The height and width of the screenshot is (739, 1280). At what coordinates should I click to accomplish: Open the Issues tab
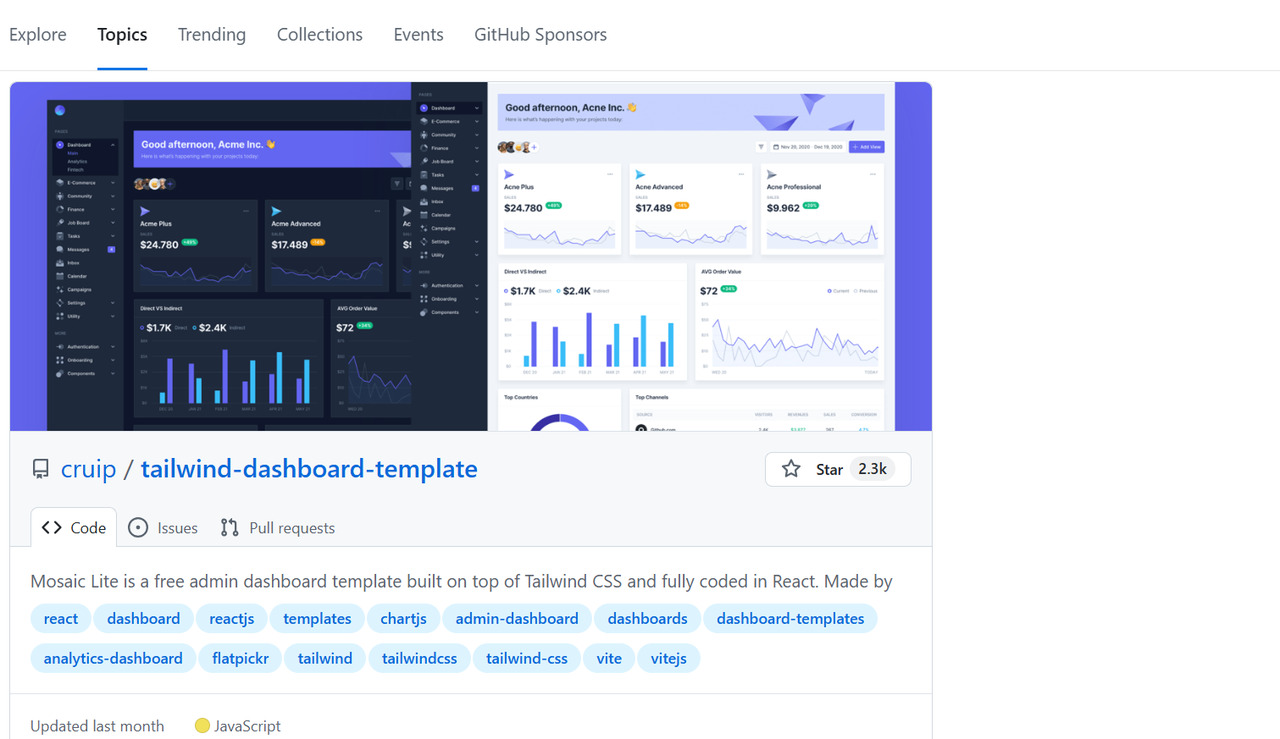[163, 528]
